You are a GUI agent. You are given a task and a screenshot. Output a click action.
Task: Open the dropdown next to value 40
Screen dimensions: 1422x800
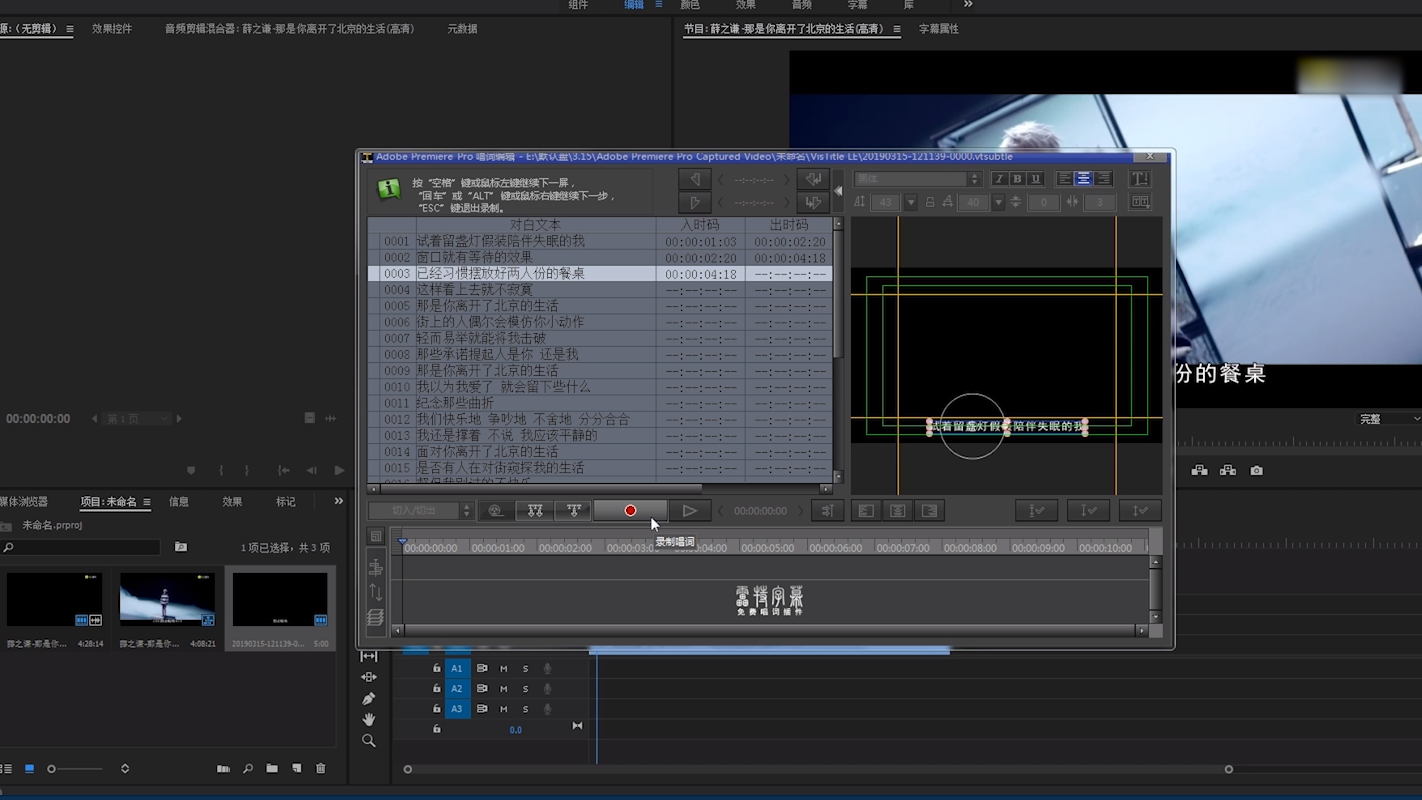point(998,202)
